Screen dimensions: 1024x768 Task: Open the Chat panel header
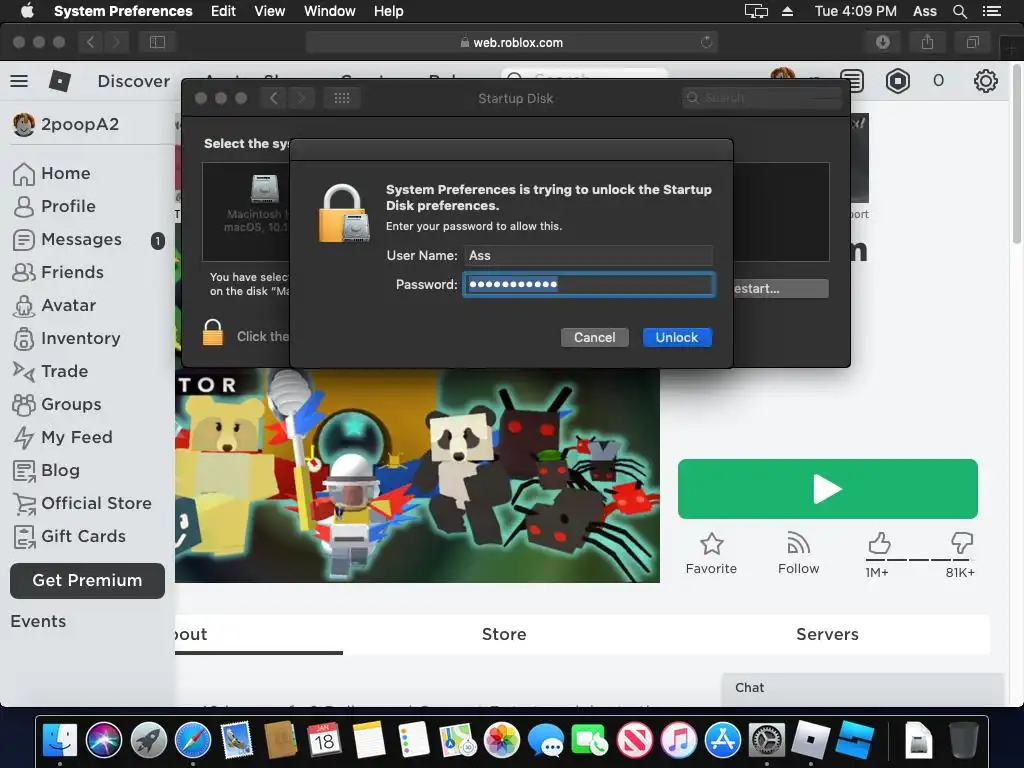tap(862, 688)
